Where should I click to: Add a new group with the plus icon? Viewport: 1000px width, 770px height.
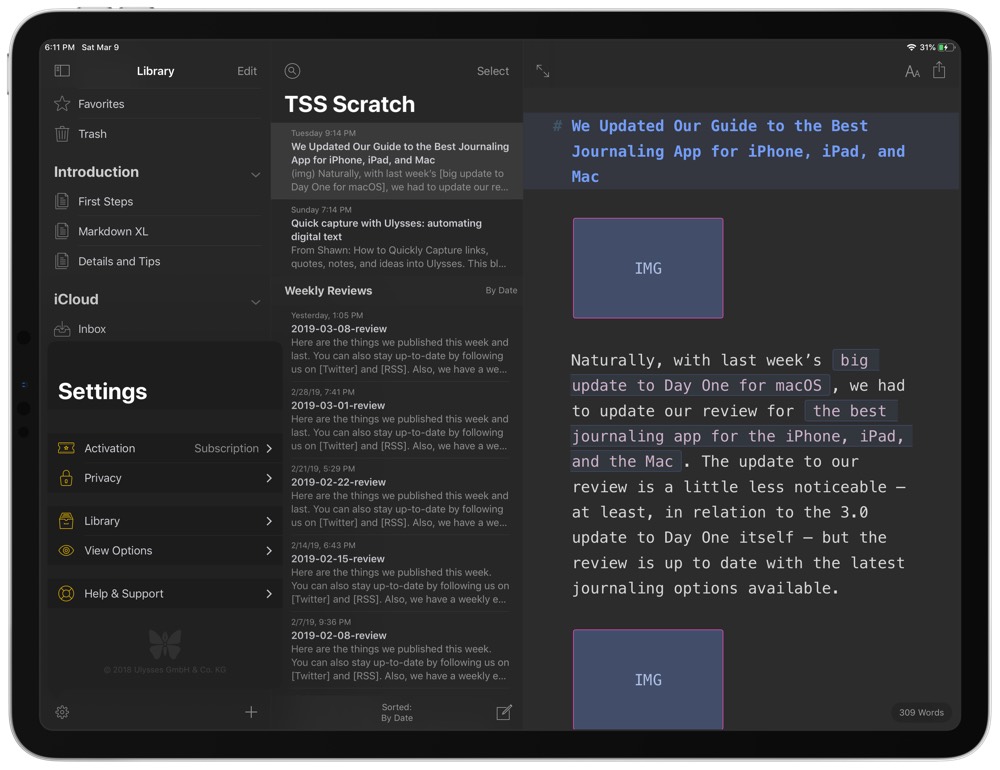251,712
